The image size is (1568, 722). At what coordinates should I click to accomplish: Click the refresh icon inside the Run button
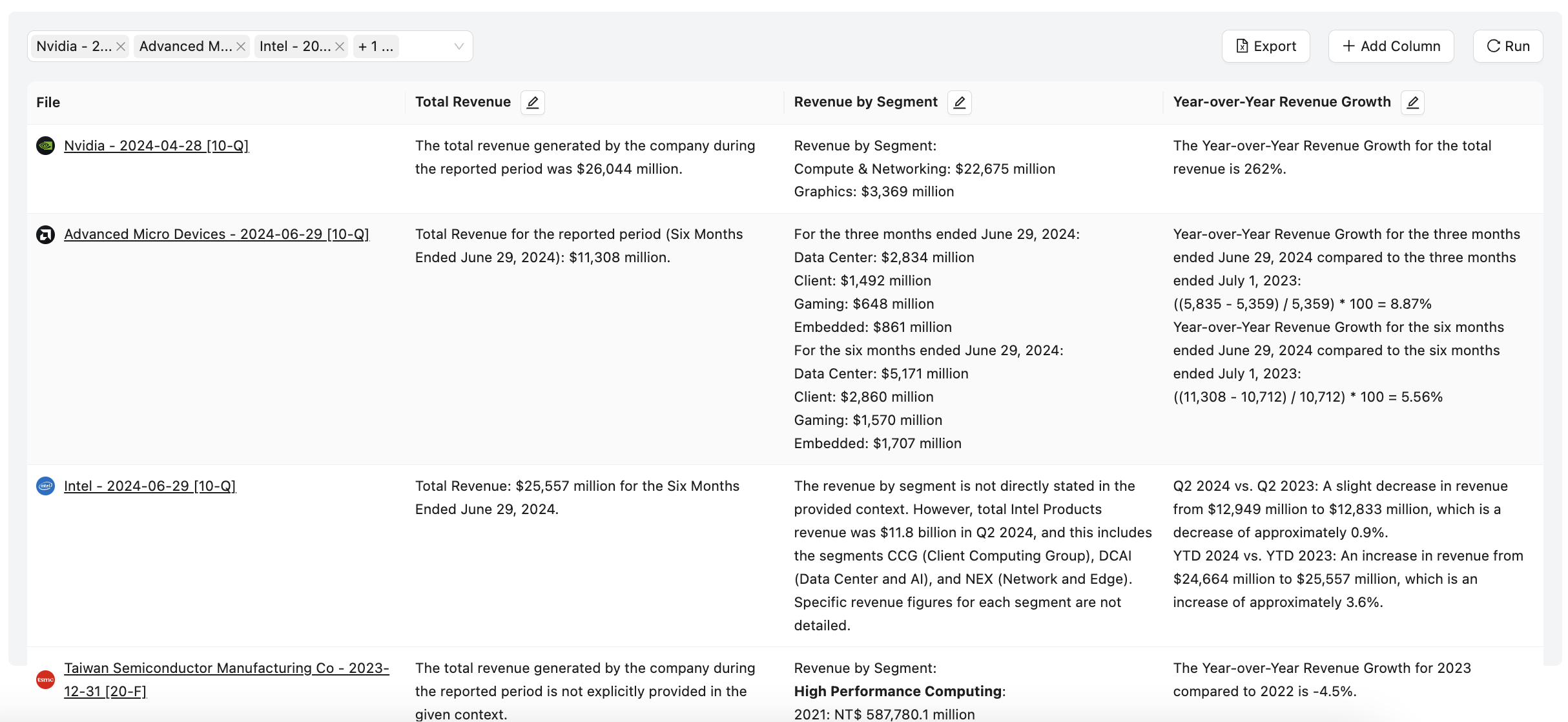[1494, 46]
